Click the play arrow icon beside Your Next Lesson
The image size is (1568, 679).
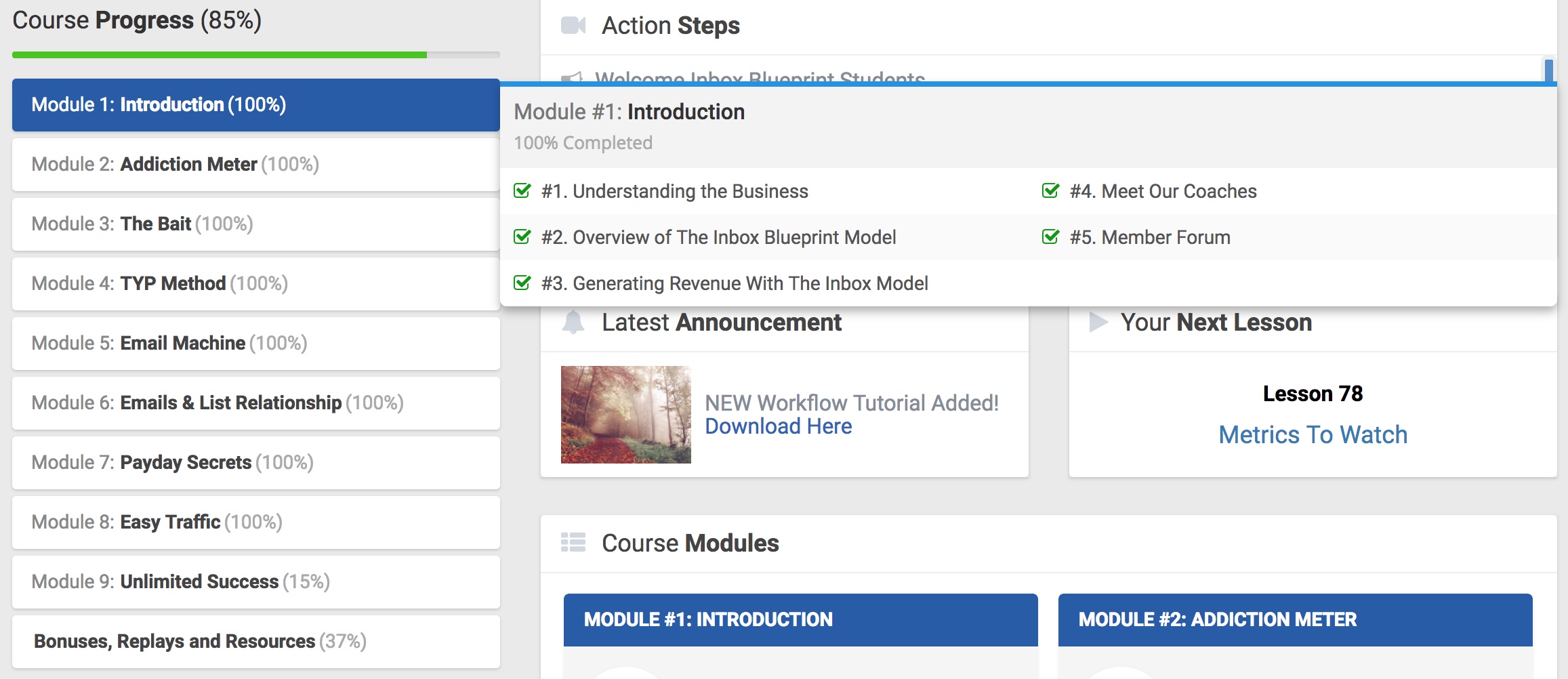click(x=1098, y=322)
